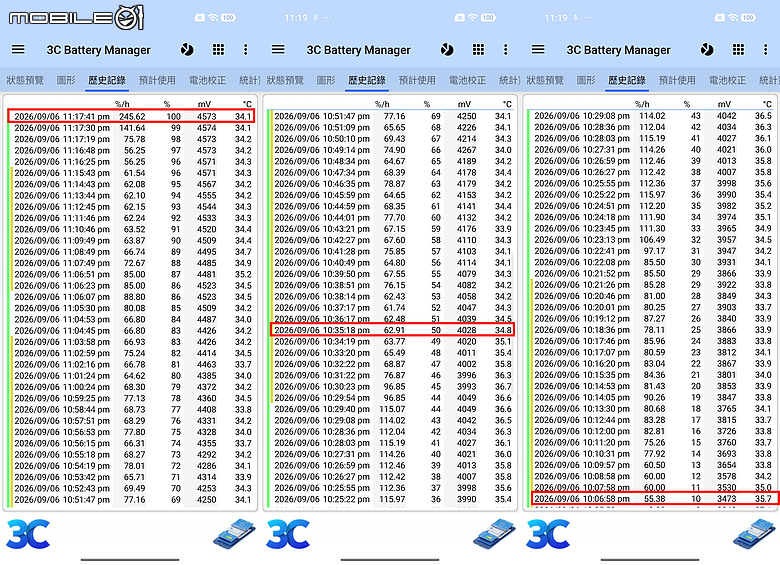
Task: Tap pie chart icon in third screenshot
Action: [707, 50]
